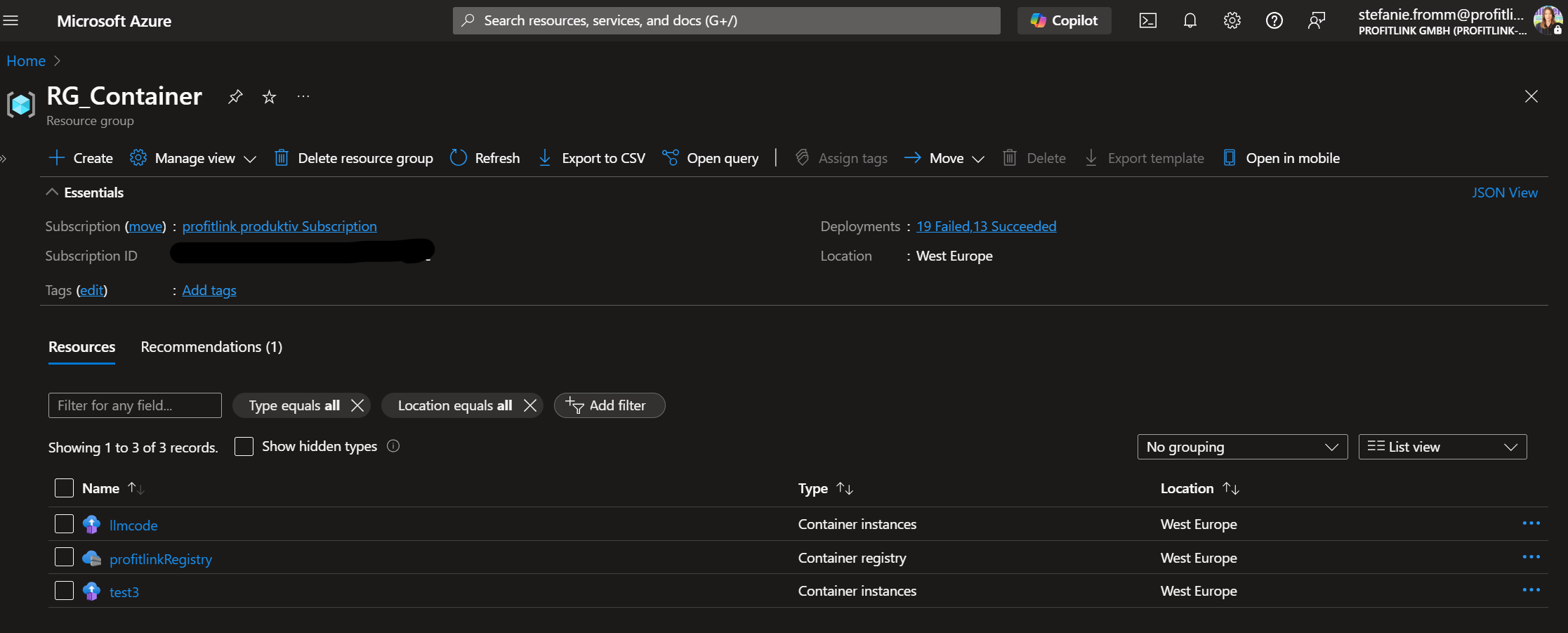
Task: Sort by the Name column
Action: coord(113,488)
